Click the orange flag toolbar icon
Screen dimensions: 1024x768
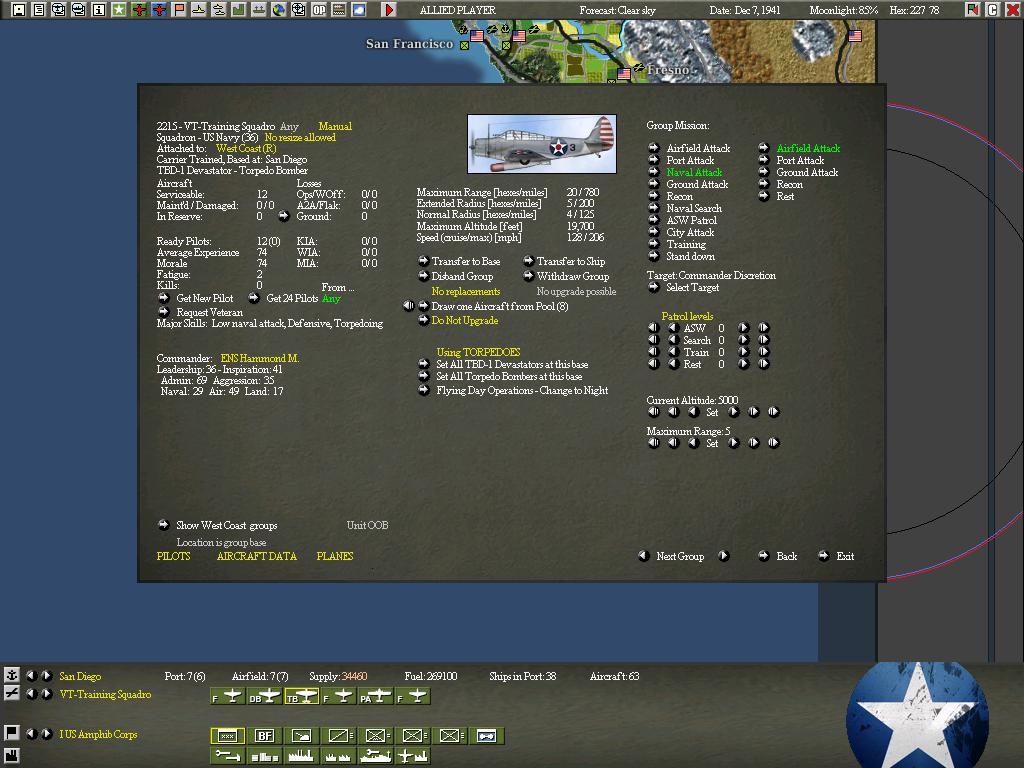tap(178, 10)
